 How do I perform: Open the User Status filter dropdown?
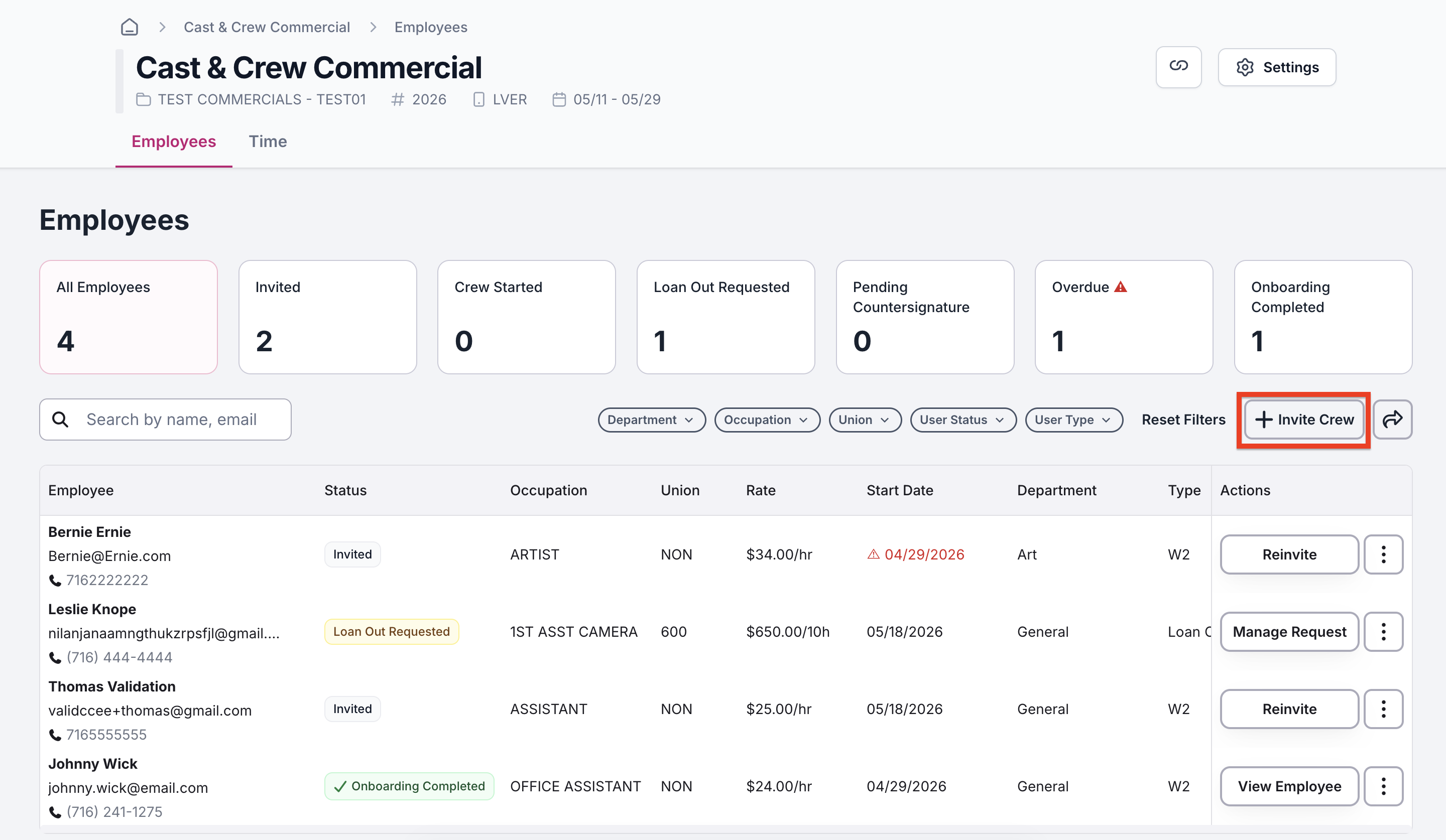coord(963,419)
